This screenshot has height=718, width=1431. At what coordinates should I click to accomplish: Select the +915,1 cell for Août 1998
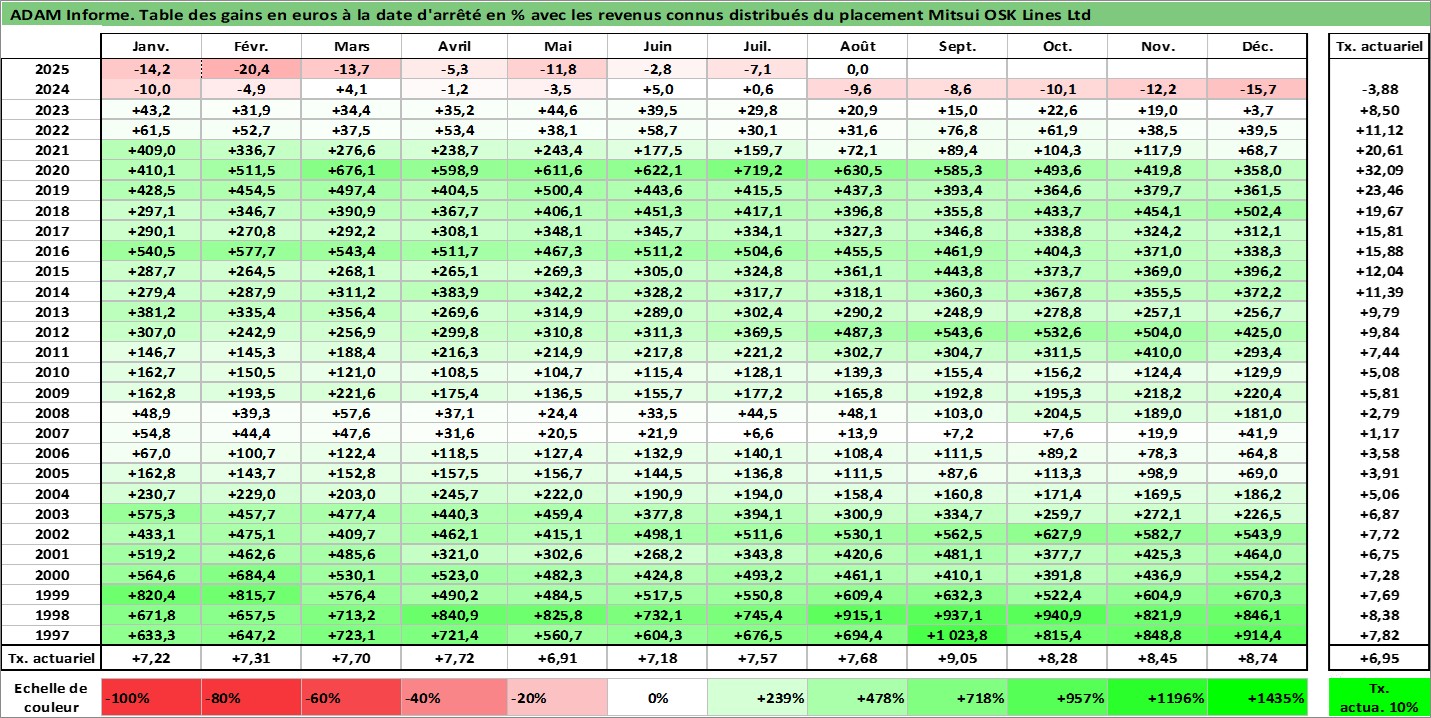click(x=858, y=614)
